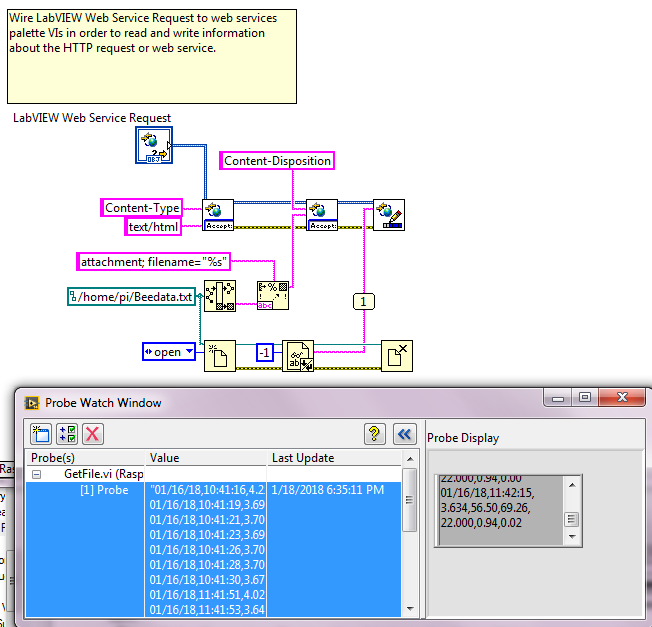Select the -1 numeric constant
The height and width of the screenshot is (627, 652).
pos(265,353)
